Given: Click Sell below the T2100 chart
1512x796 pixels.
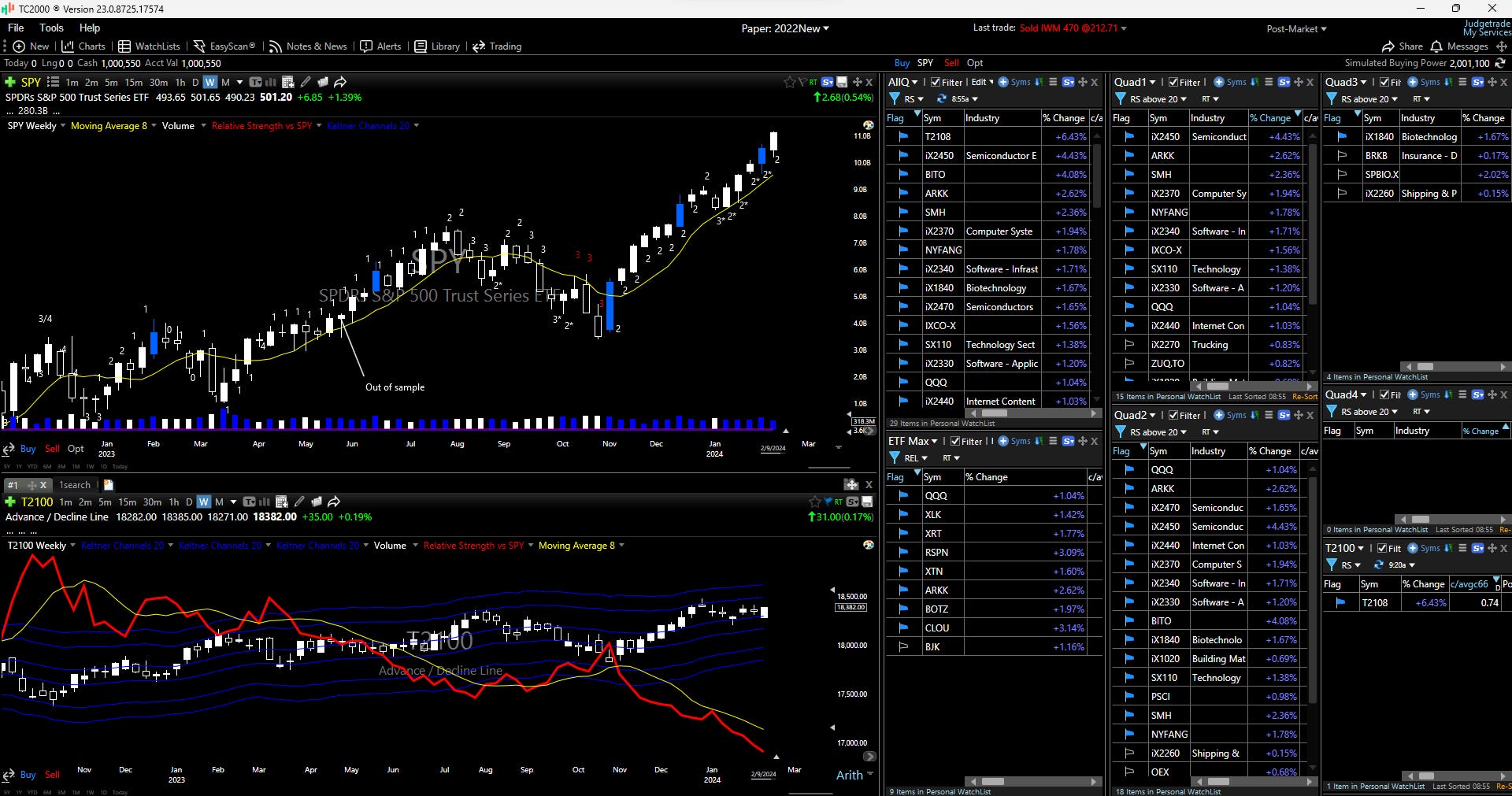Looking at the screenshot, I should pos(52,775).
